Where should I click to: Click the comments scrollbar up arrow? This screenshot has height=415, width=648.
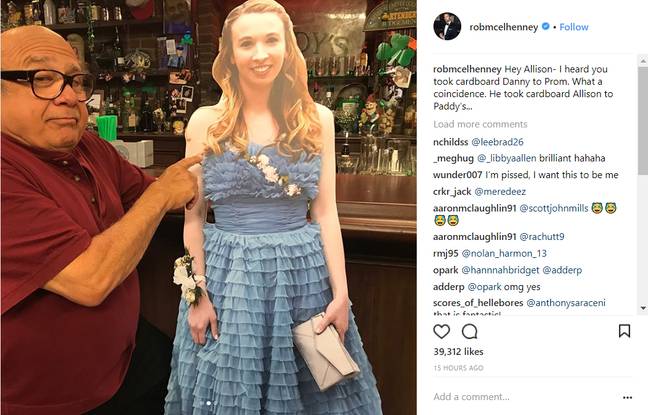(x=643, y=60)
